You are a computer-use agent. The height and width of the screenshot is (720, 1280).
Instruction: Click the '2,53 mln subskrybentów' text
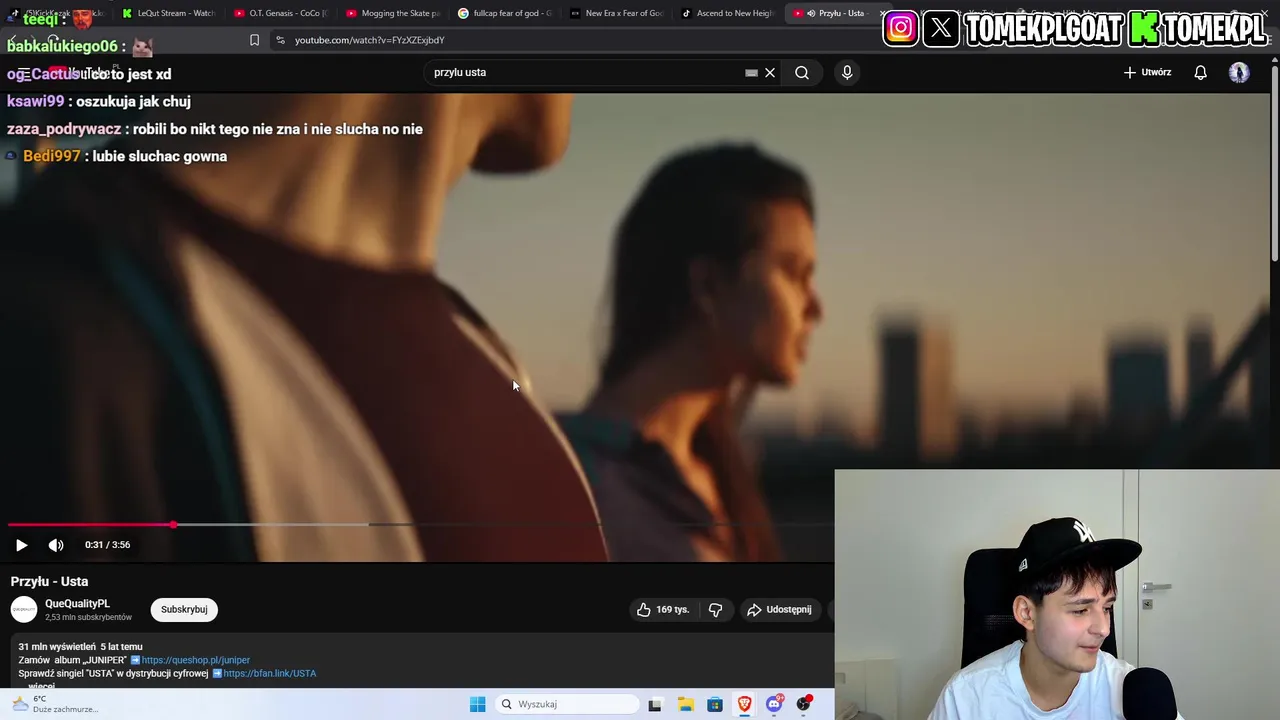(88, 617)
